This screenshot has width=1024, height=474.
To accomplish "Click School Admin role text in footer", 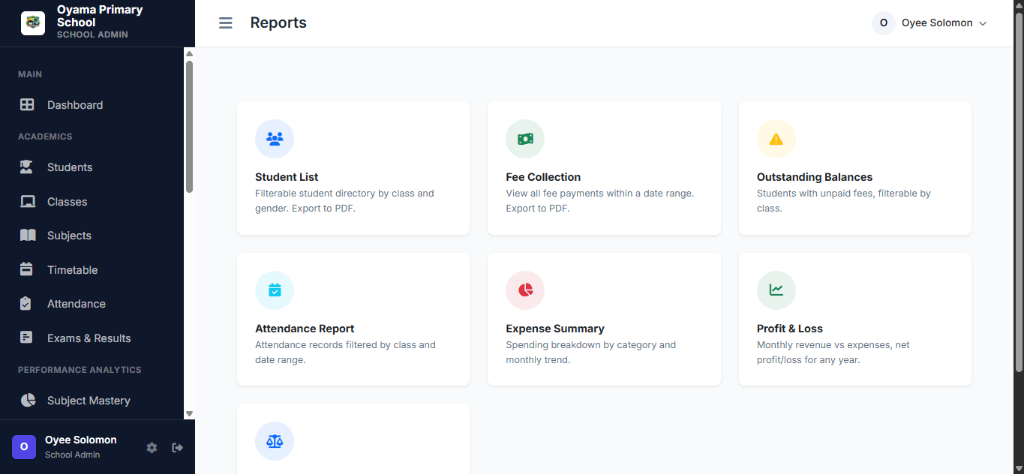I will [x=72, y=454].
